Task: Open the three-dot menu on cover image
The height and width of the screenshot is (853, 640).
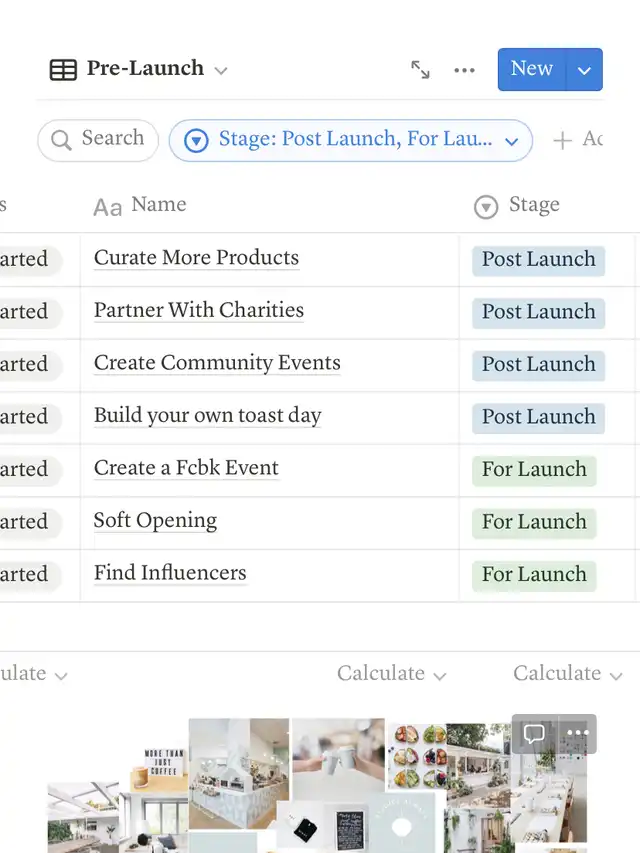Action: (577, 733)
